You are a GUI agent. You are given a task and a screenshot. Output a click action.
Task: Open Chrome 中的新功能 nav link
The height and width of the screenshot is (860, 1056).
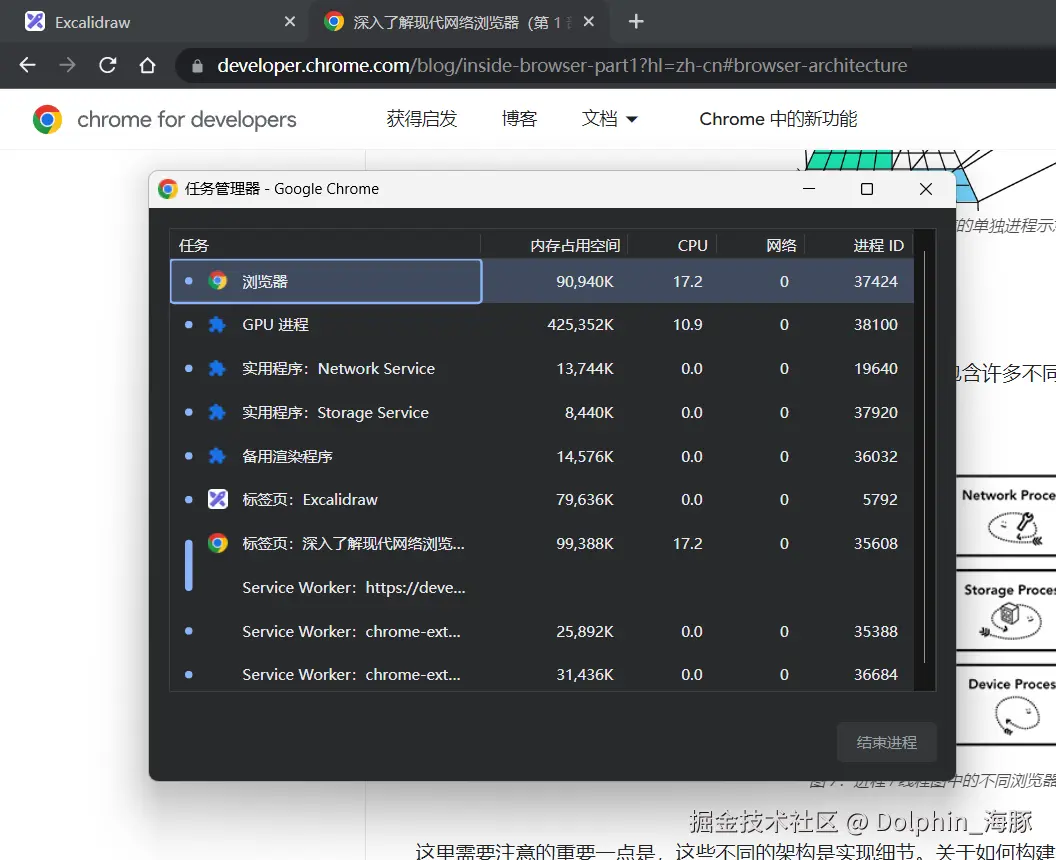pyautogui.click(x=778, y=119)
